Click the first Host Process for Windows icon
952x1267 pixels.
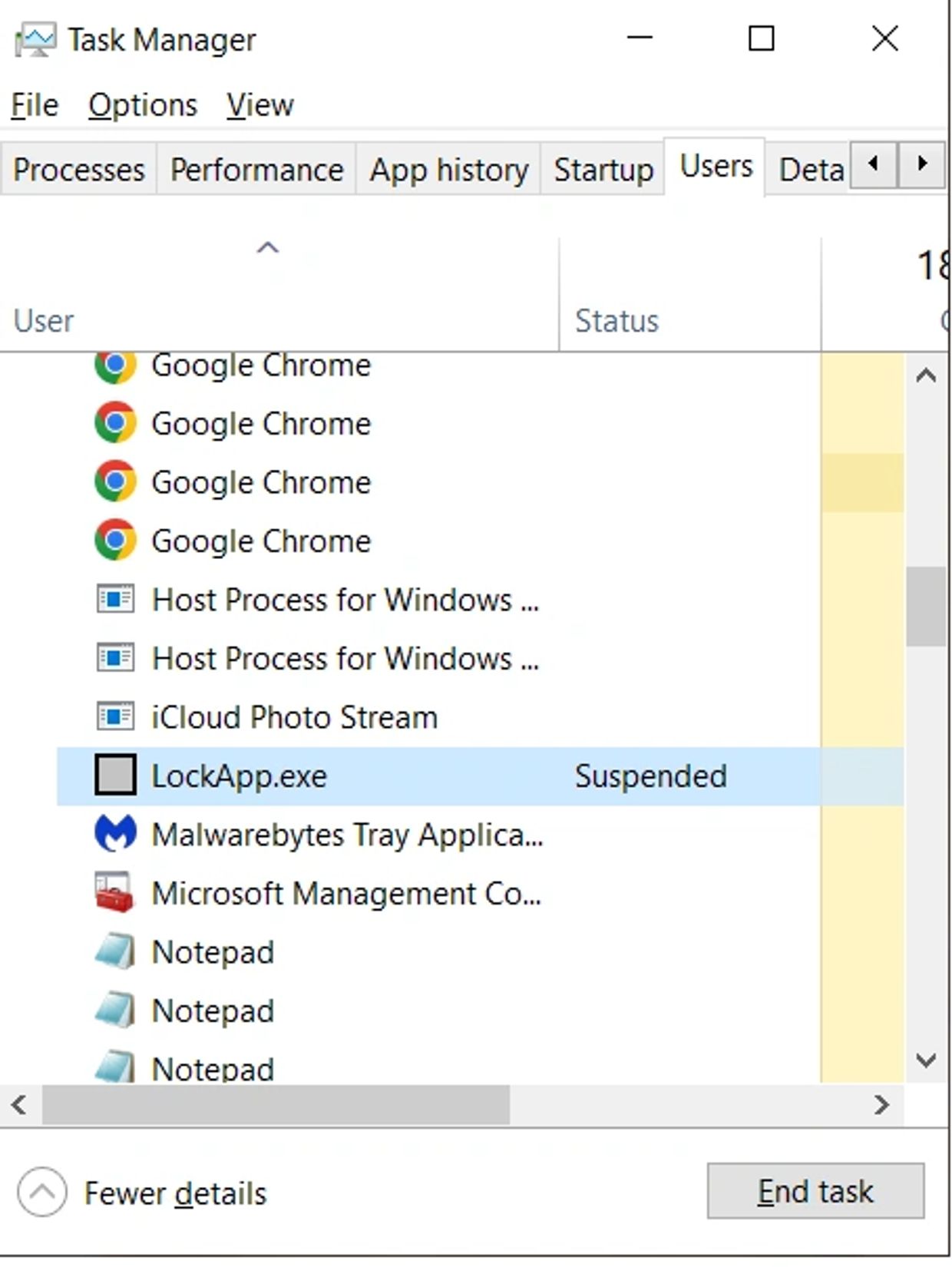pyautogui.click(x=115, y=599)
